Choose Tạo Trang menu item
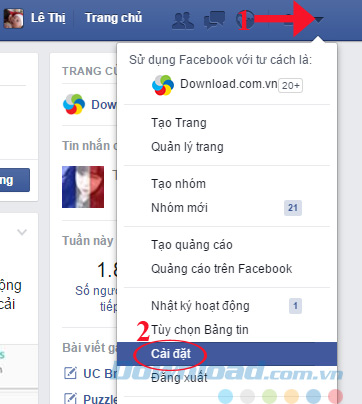 179,123
